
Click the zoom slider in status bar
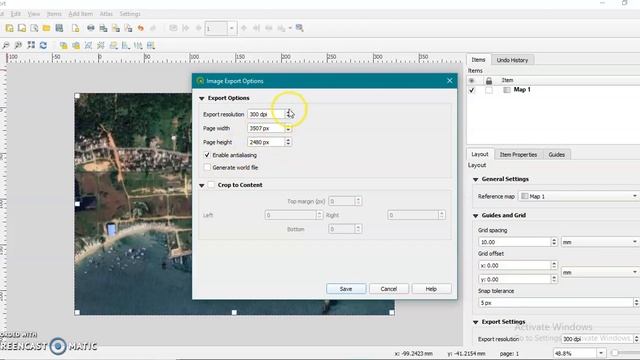pos(624,353)
